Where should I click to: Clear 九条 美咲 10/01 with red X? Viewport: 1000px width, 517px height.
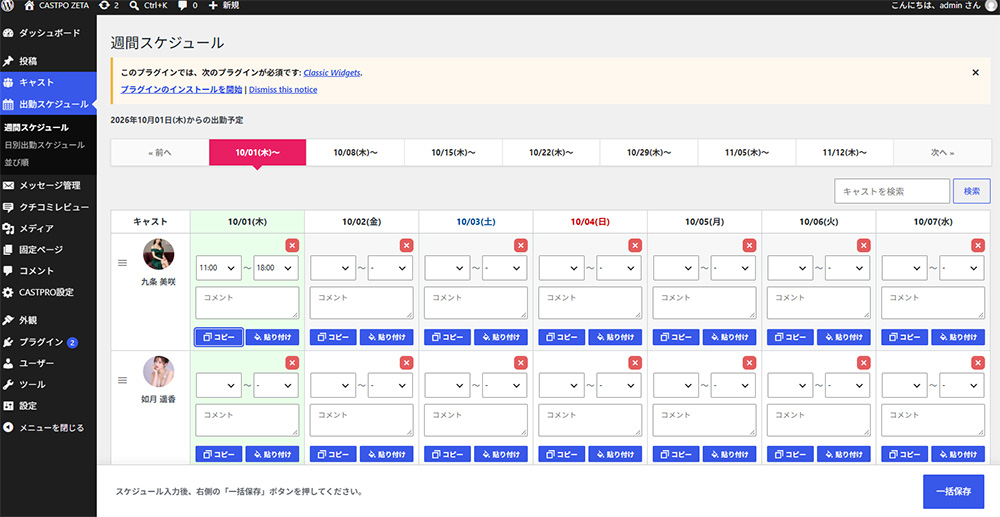[x=292, y=245]
